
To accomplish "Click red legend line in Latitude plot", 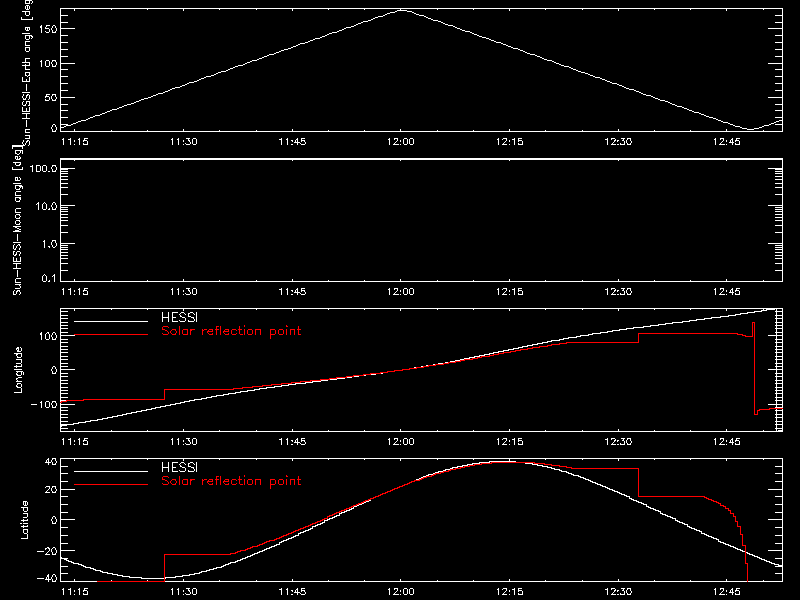I will click(111, 485).
